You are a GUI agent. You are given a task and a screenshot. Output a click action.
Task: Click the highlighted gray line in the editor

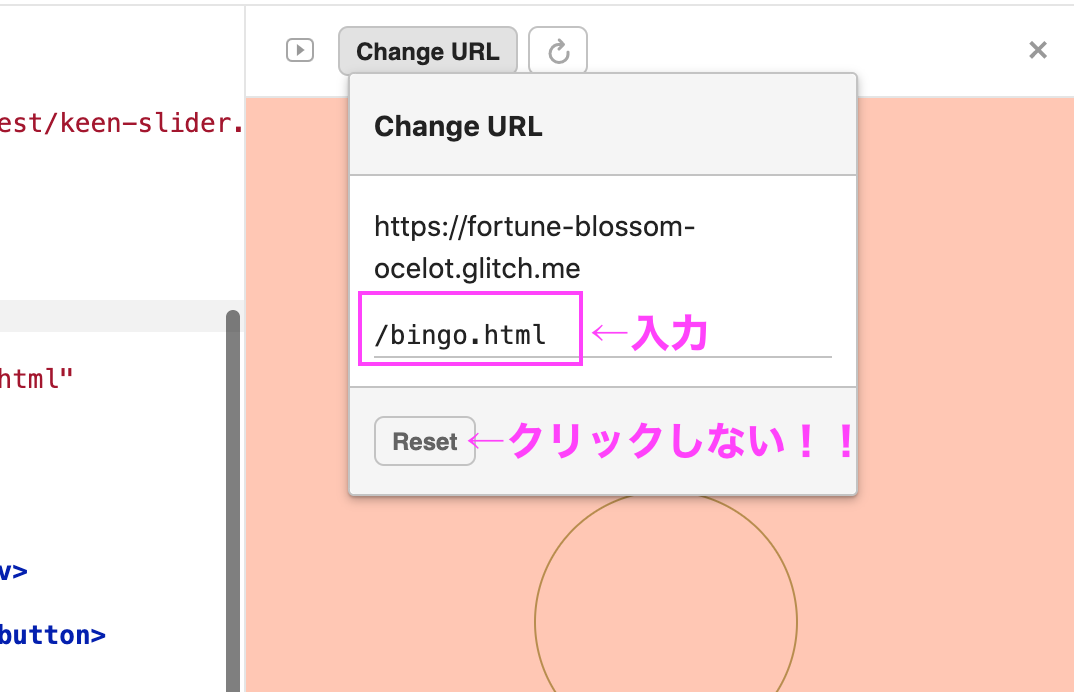coord(110,316)
